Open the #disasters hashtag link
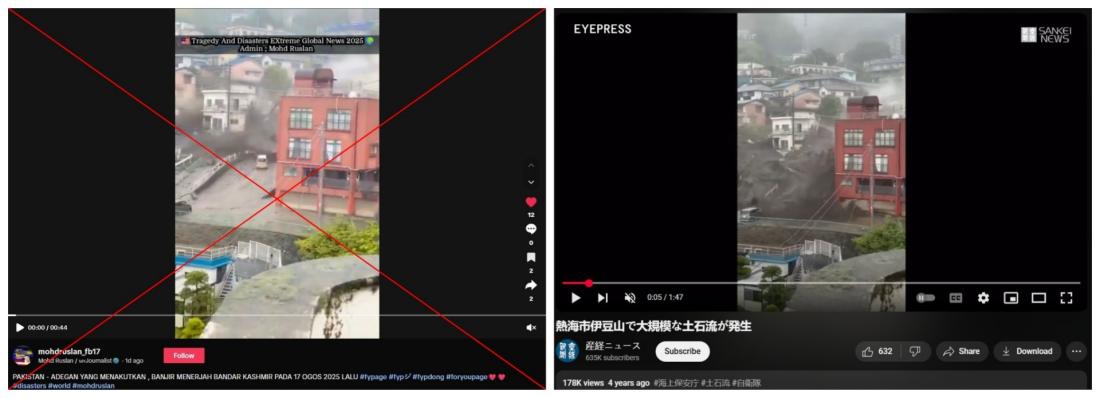Viewport: 1100px width, 398px height. 27,385
